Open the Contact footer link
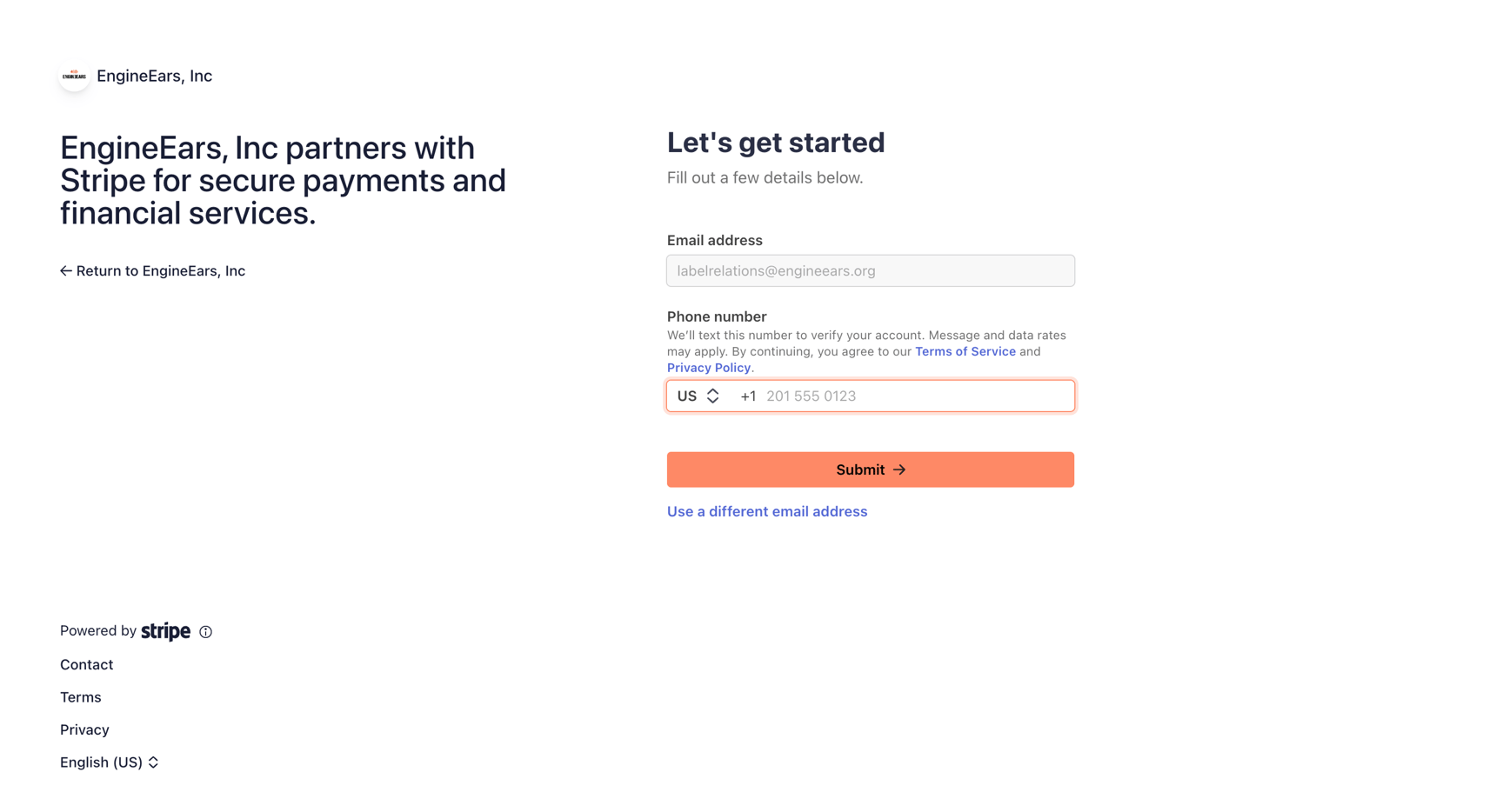Image resolution: width=1496 pixels, height=812 pixels. [x=86, y=665]
